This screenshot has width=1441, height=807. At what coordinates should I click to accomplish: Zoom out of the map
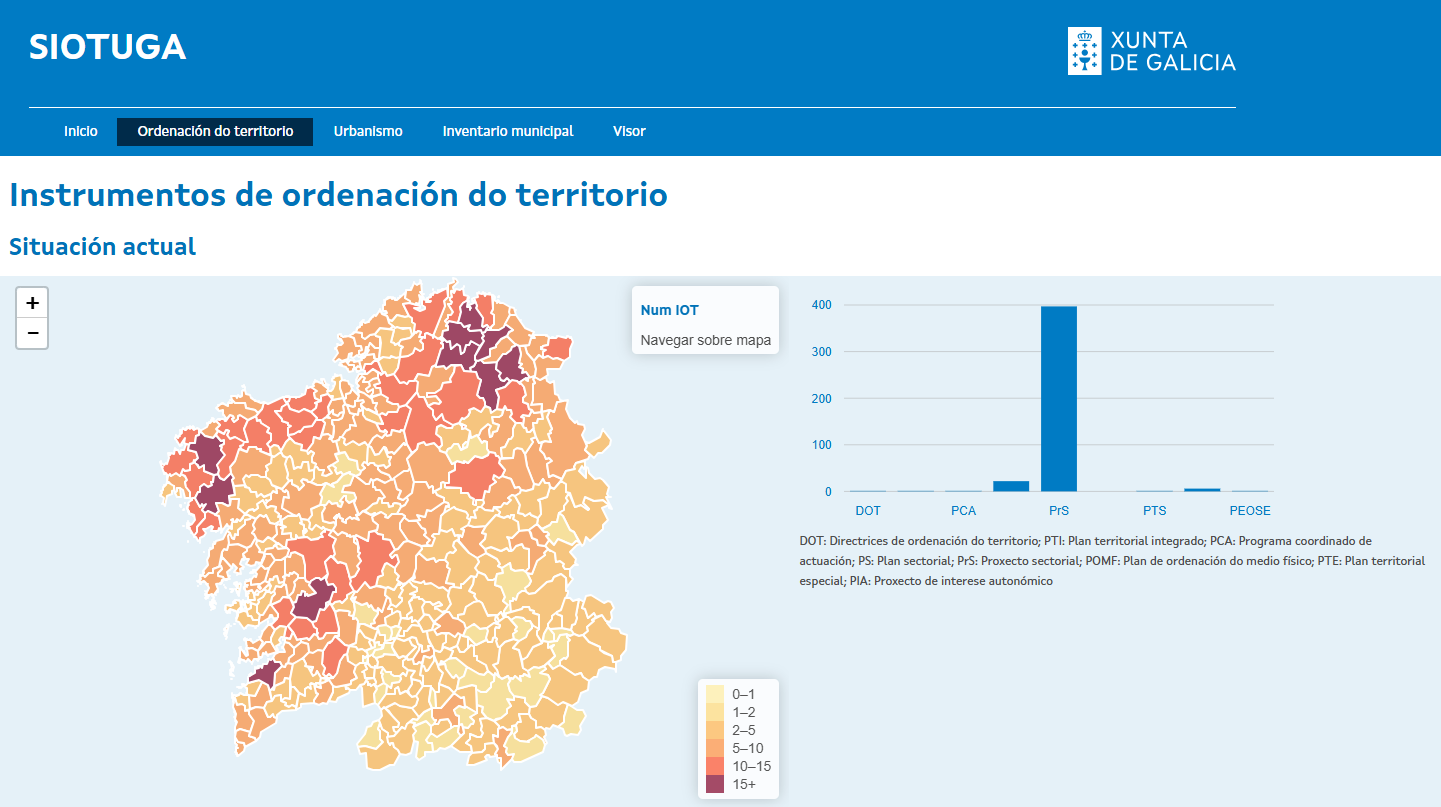32,333
